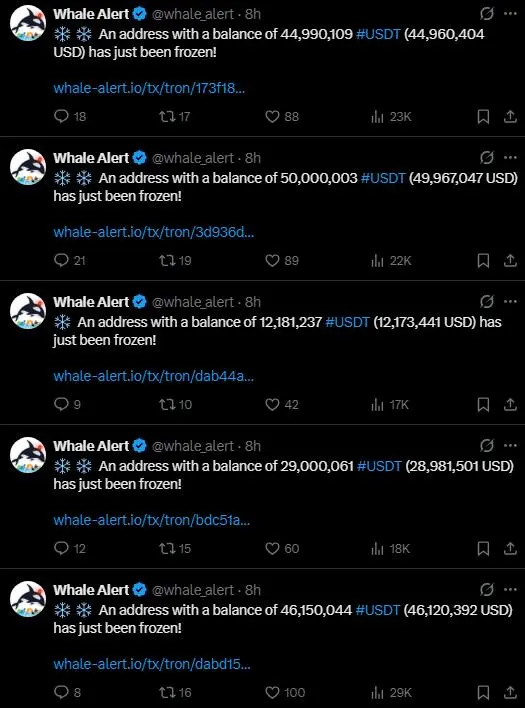Click the Whale Alert avatar on the first tweet
This screenshot has width=525, height=708.
coord(28,23)
